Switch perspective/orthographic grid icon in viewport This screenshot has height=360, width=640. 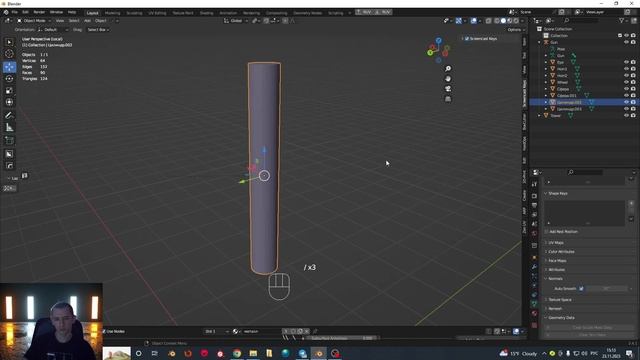coord(448,99)
